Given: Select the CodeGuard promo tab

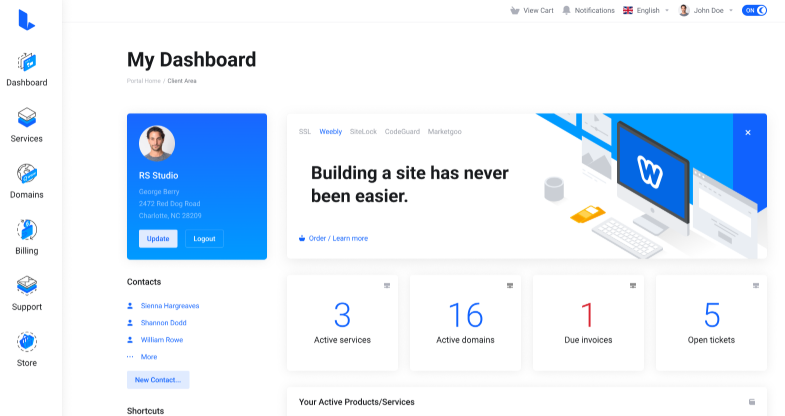Looking at the screenshot, I should 402,131.
